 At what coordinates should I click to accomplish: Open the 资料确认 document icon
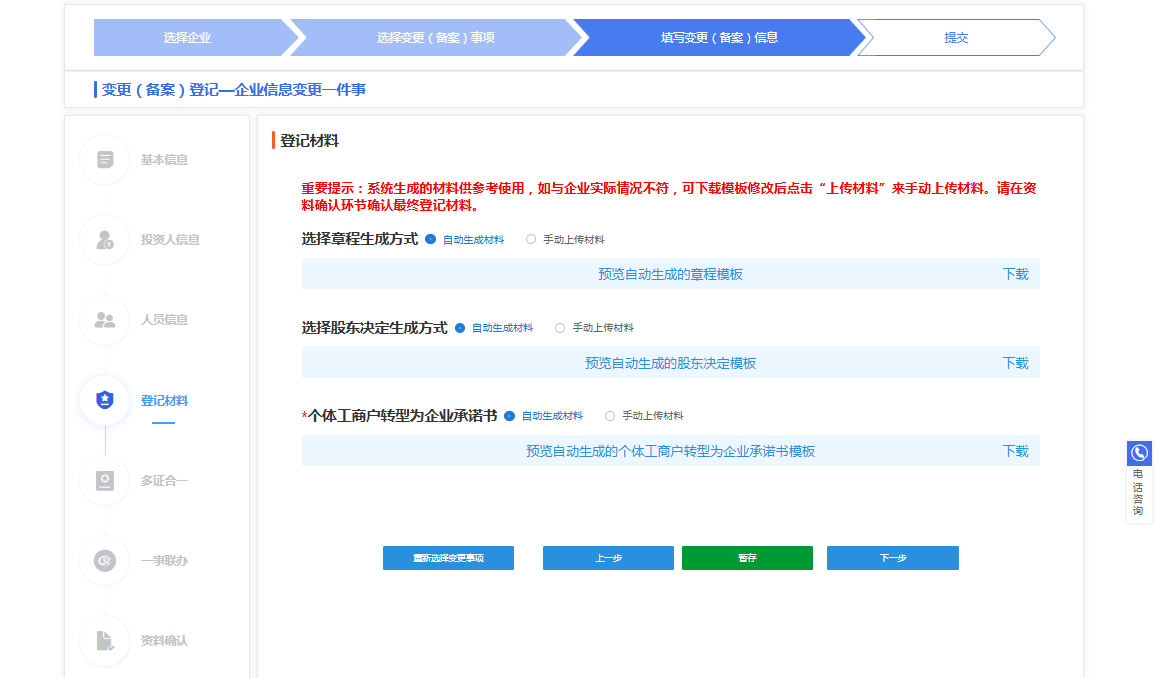click(x=105, y=641)
